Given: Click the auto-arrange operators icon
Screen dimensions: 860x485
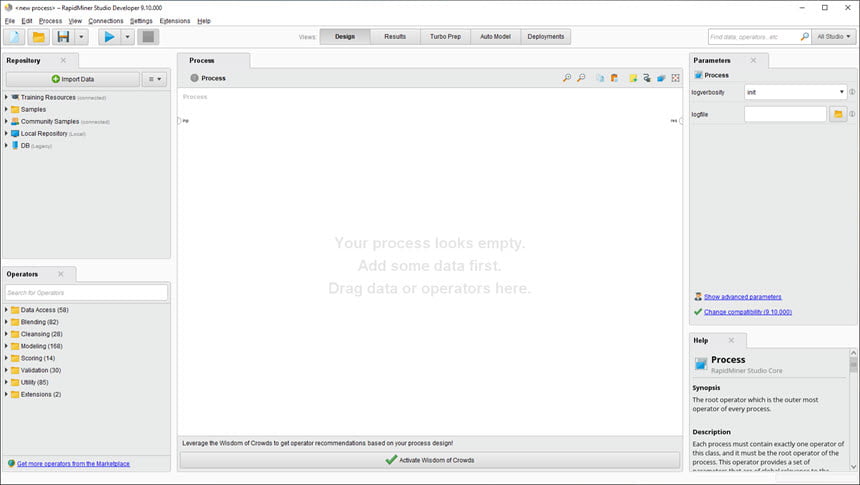Looking at the screenshot, I should (x=661, y=78).
